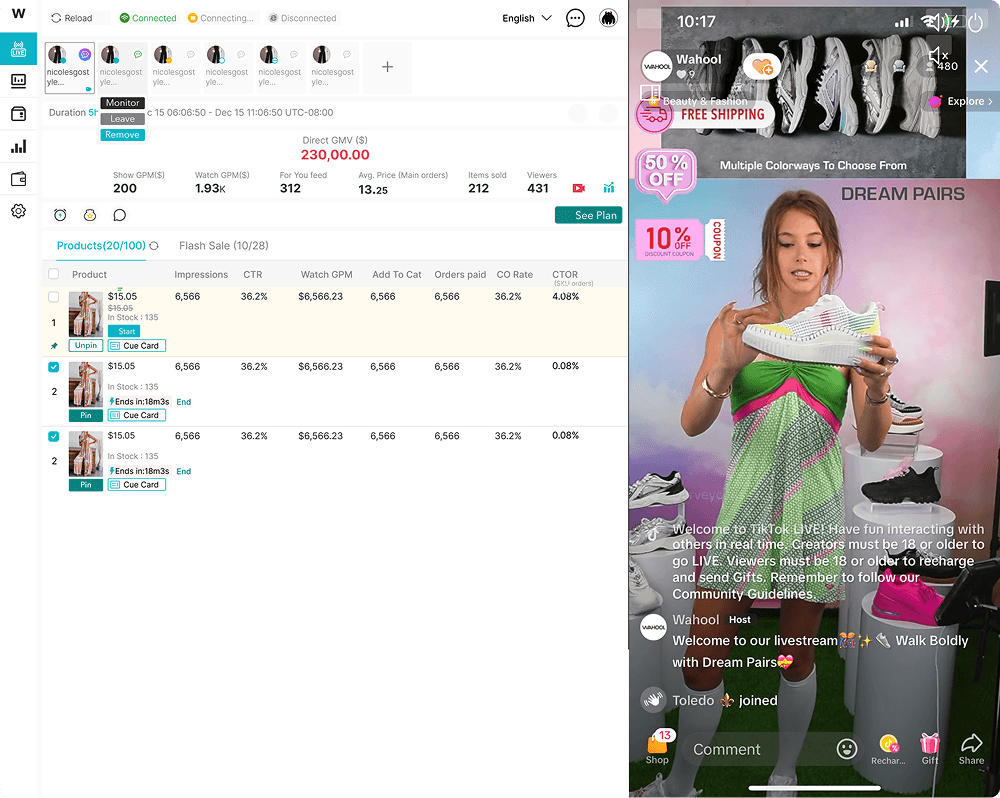Select the second nicolesgostyle account card
Screen dimensions: 1000x798
(122, 68)
